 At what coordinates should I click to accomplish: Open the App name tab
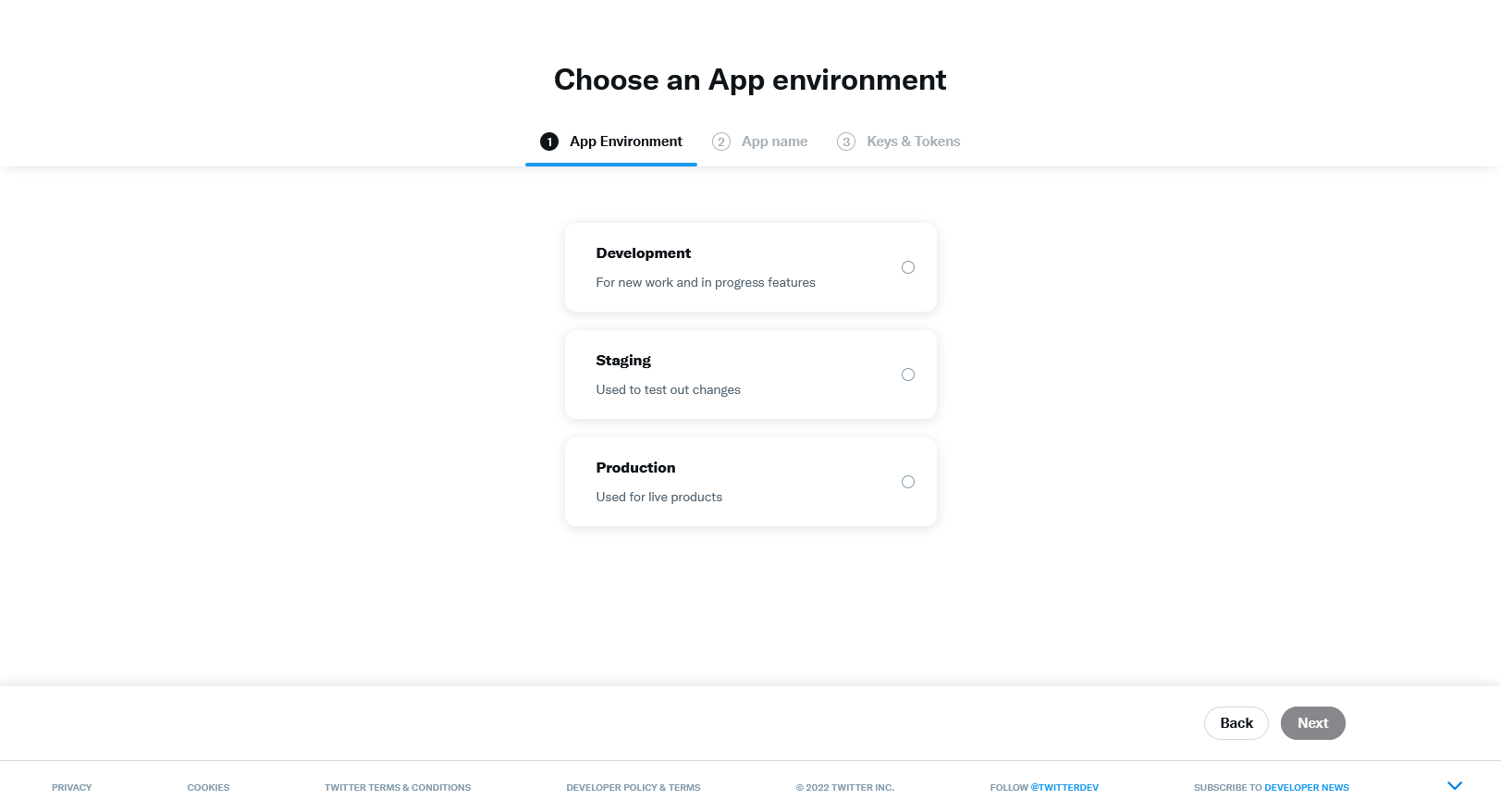coord(774,141)
